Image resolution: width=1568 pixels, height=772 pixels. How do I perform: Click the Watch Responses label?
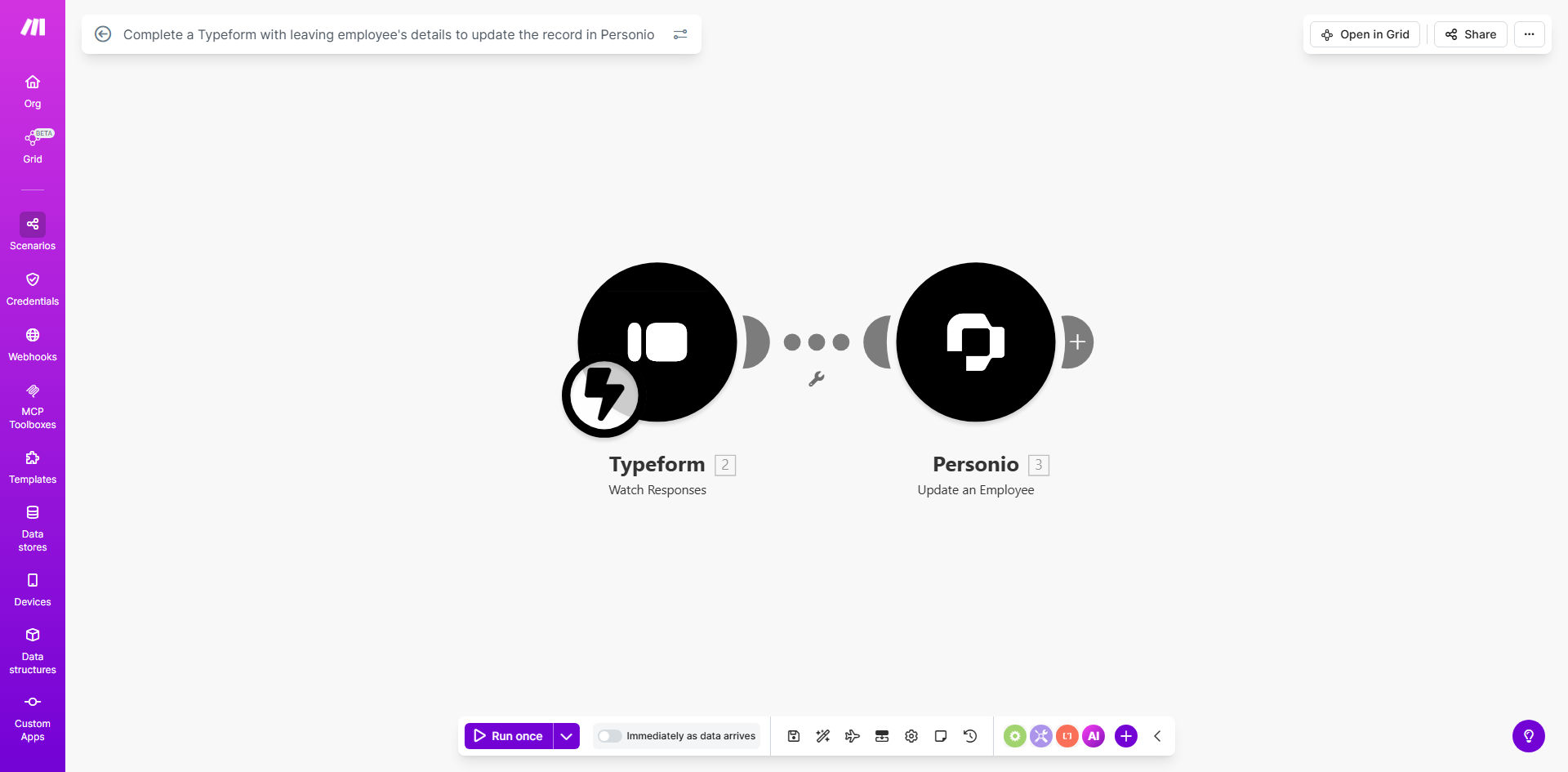pyautogui.click(x=657, y=490)
